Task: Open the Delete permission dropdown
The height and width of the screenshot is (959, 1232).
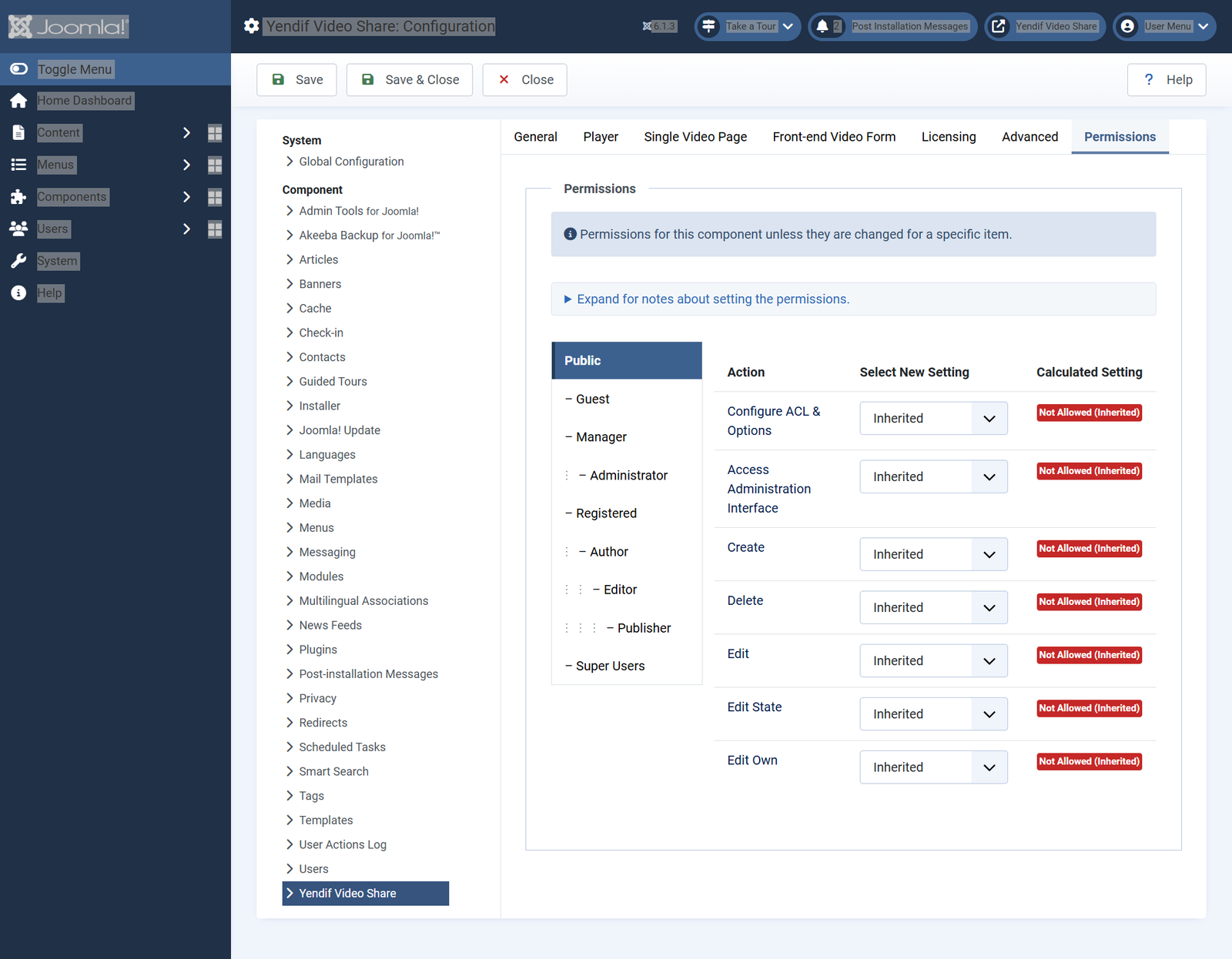Action: point(933,607)
